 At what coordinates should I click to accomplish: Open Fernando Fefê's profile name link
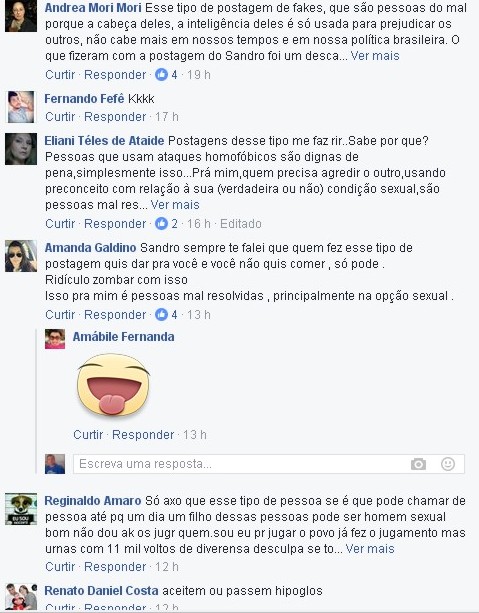[84, 99]
